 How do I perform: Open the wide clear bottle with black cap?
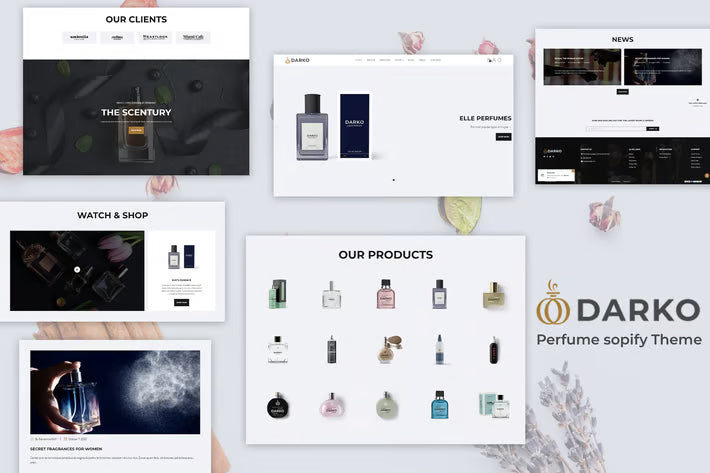coord(278,349)
